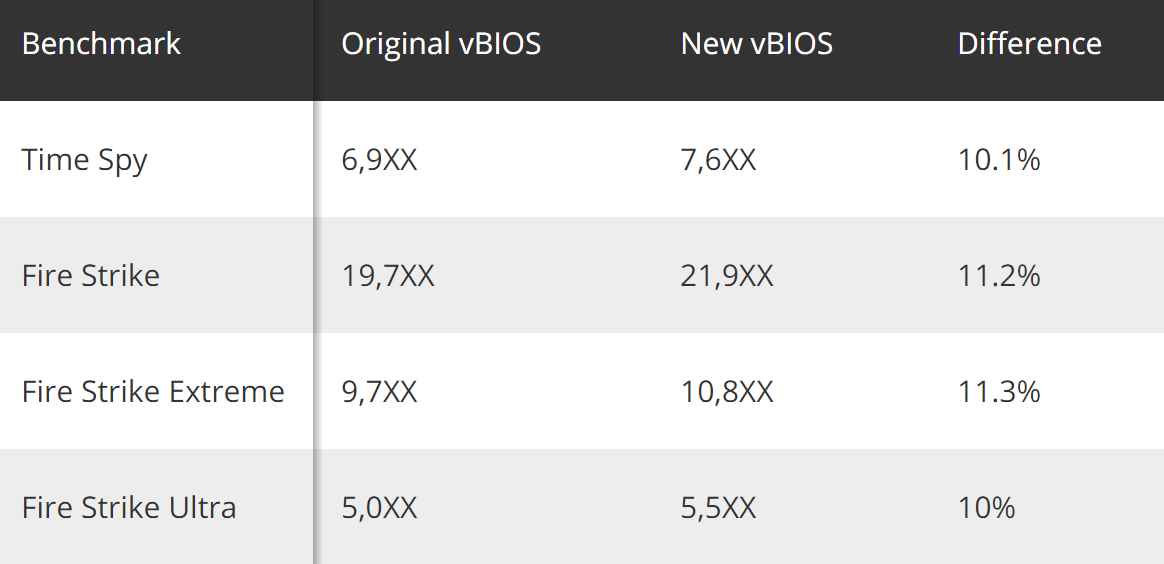
Task: Click the Fire Strike row label
Action: click(91, 275)
